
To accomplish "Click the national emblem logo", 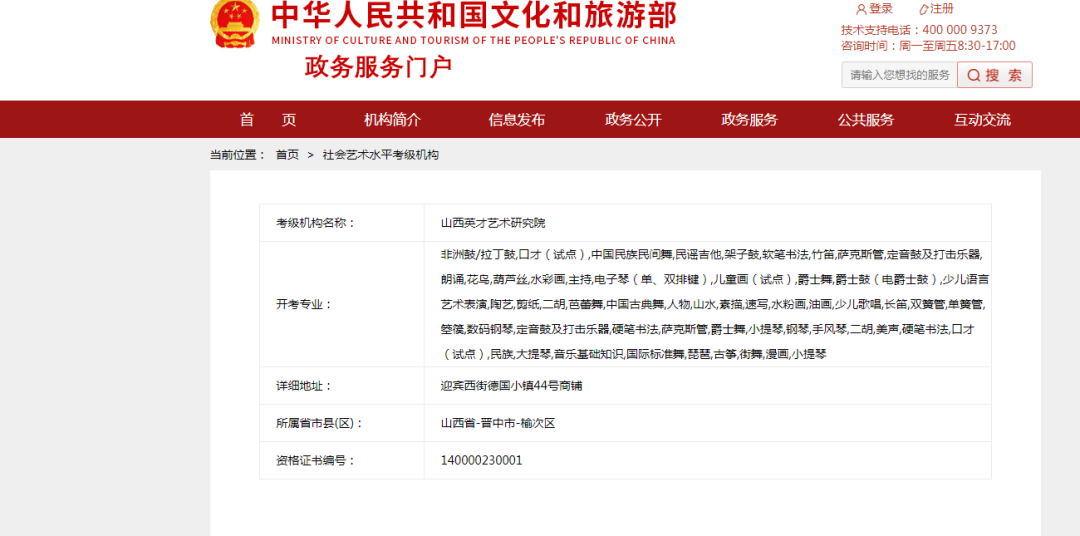I will (x=235, y=24).
